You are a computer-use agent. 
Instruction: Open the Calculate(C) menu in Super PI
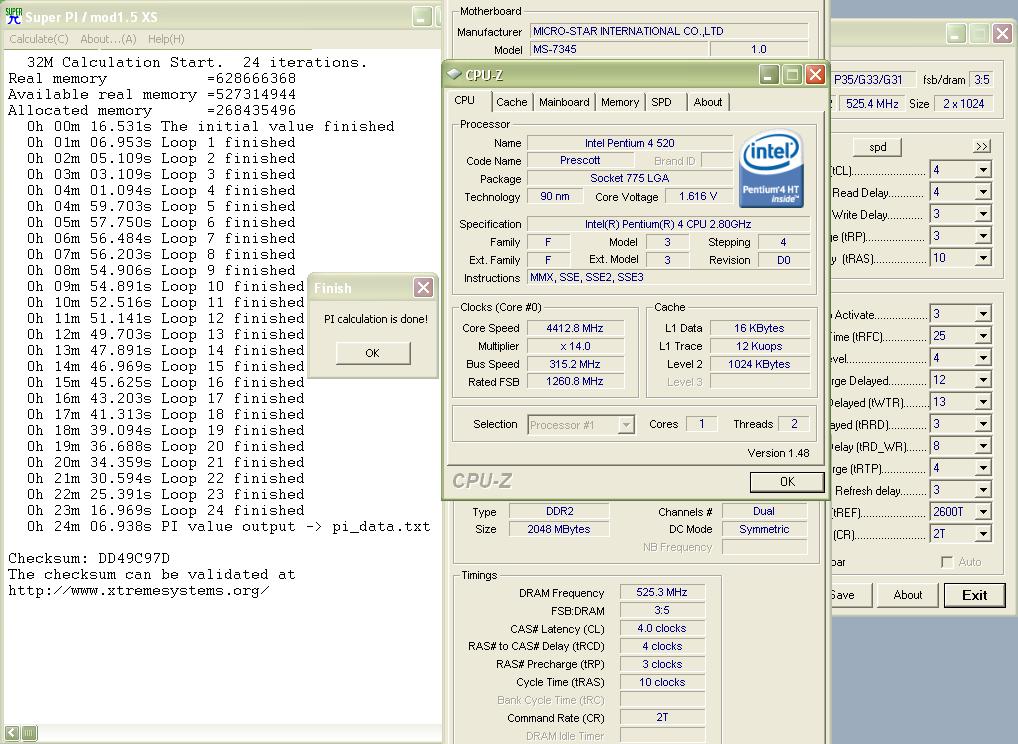(x=39, y=39)
